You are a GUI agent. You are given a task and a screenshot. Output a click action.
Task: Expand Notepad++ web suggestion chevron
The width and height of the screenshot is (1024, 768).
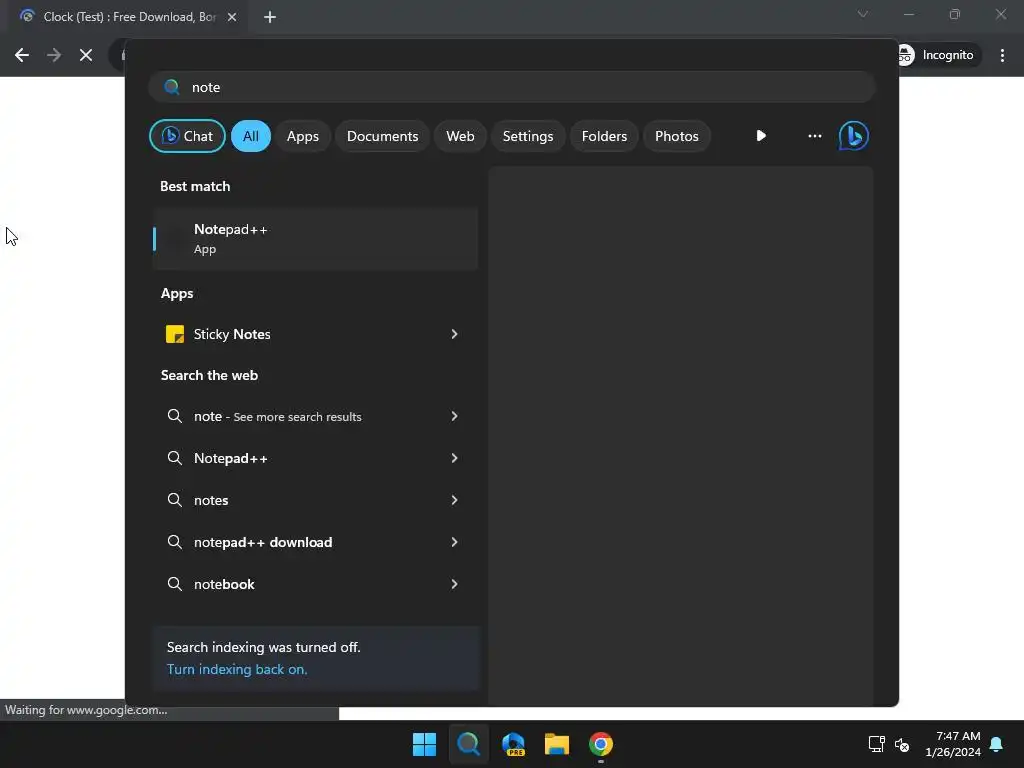click(x=454, y=458)
